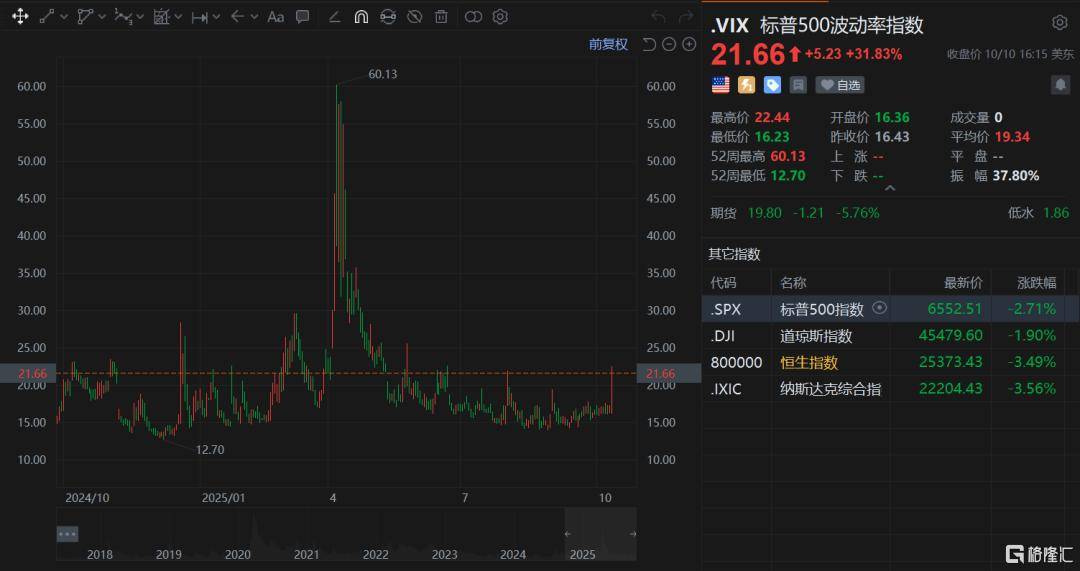Select the text annotation Aa tool
Screen dimensions: 1080x571
[x=276, y=17]
